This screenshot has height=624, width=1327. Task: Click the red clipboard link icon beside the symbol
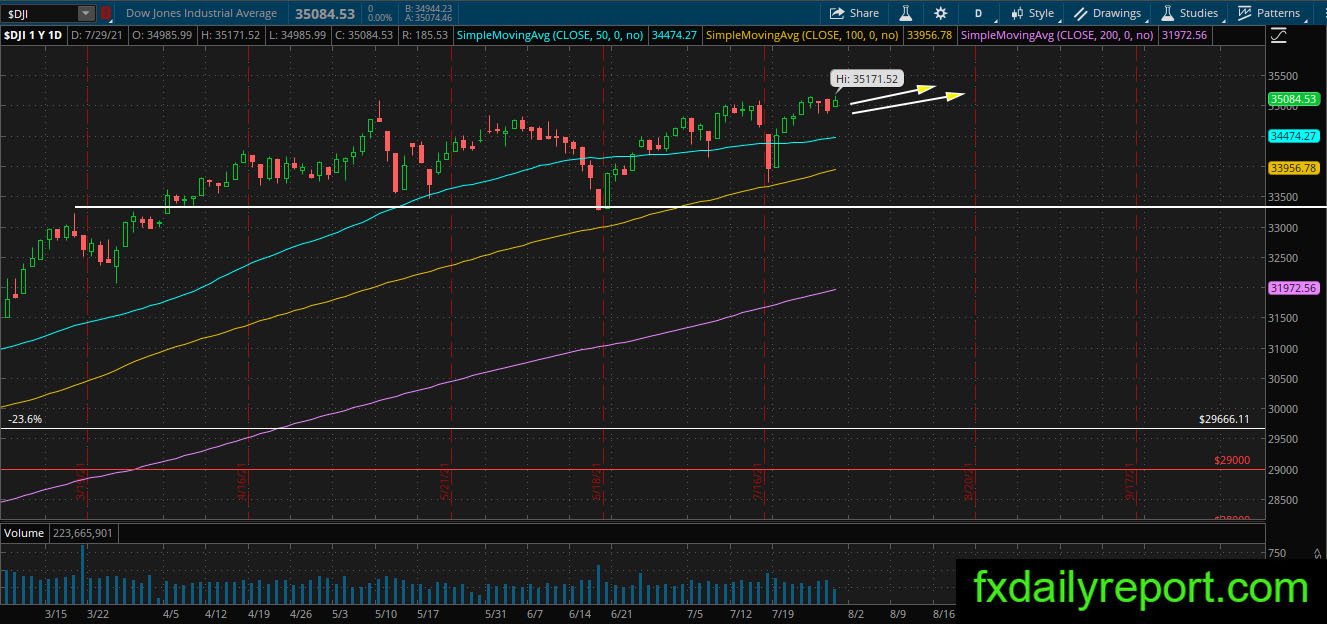[x=106, y=13]
